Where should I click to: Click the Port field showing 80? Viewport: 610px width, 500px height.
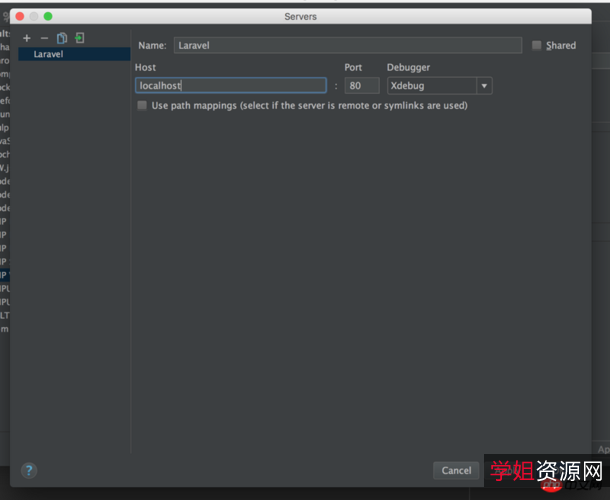tap(361, 86)
